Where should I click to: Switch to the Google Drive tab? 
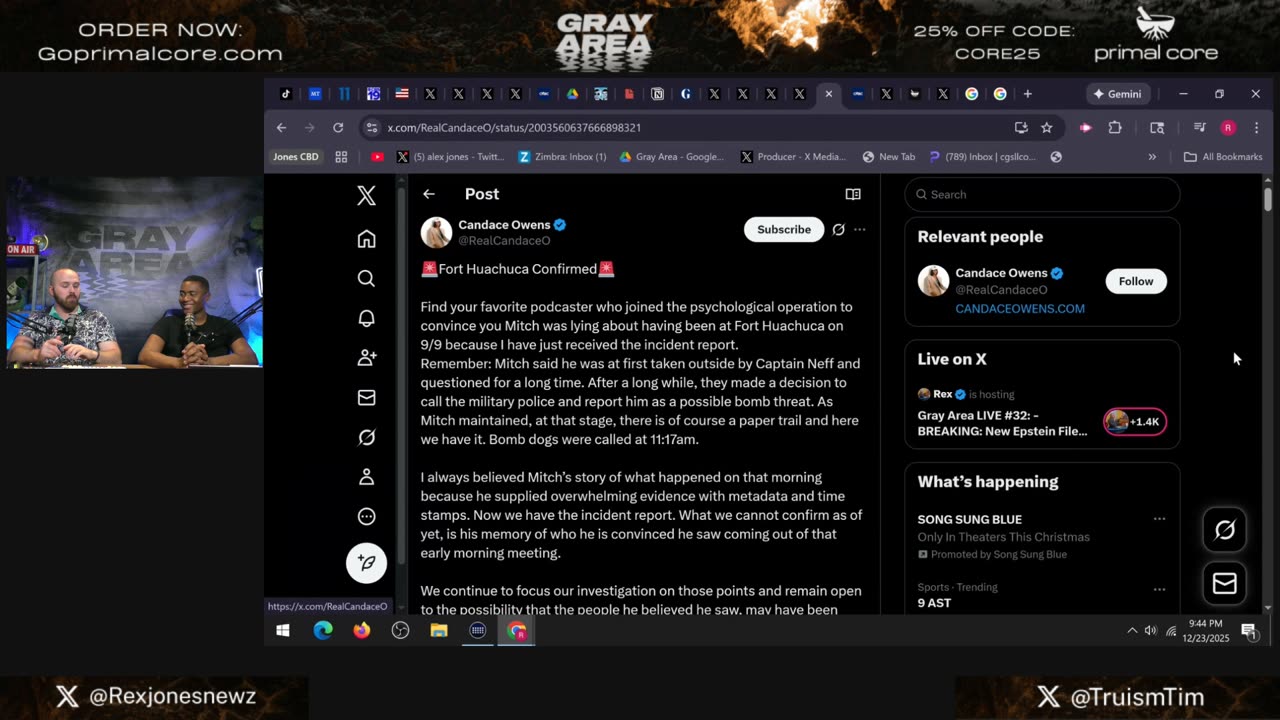(x=572, y=94)
